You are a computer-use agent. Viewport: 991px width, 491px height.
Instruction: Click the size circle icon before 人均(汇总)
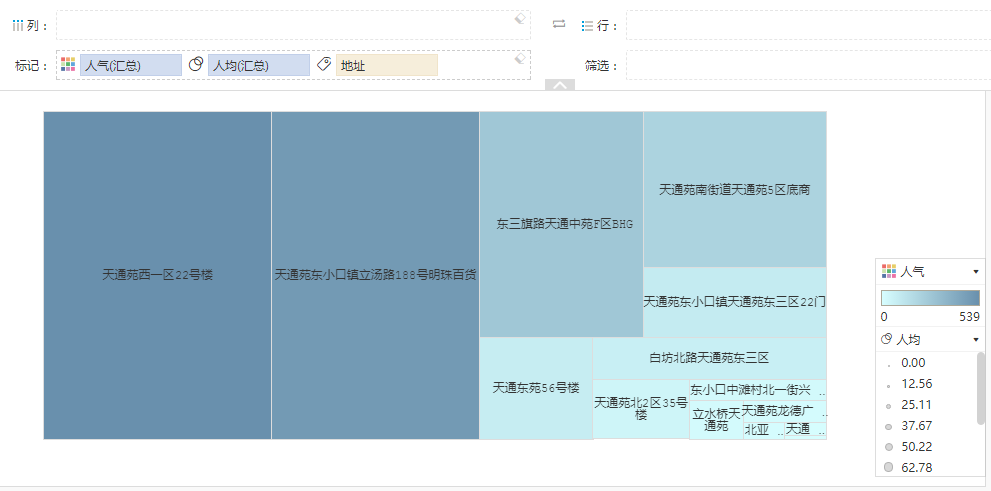tap(196, 64)
